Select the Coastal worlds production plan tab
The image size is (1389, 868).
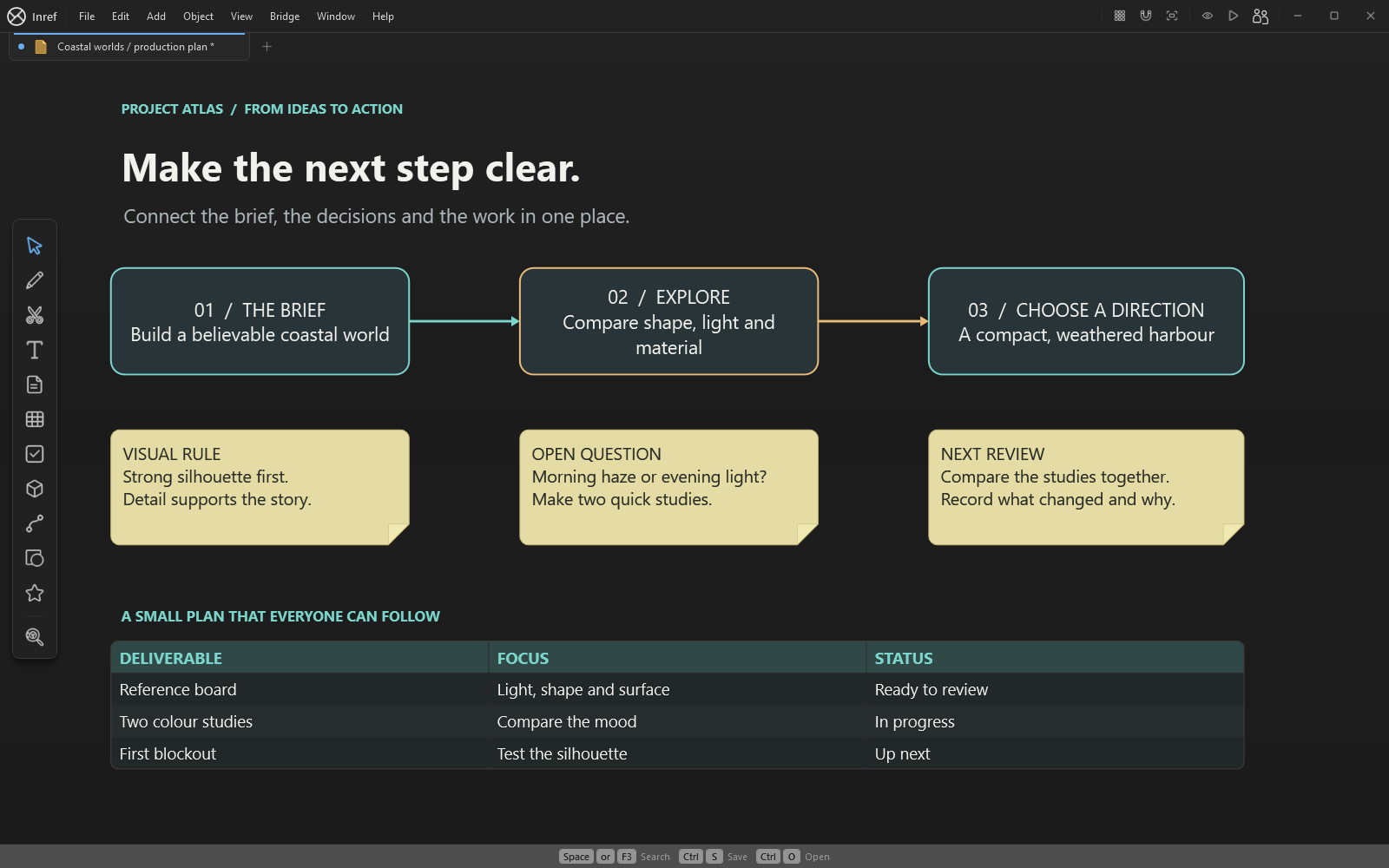click(129, 47)
